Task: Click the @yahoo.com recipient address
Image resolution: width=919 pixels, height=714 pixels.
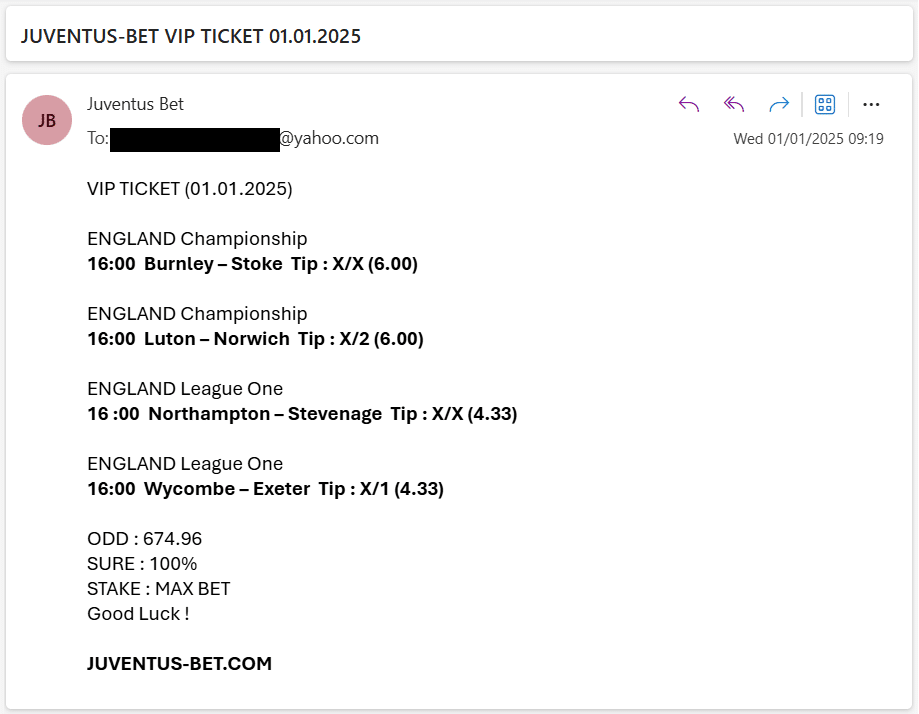Action: click(329, 138)
